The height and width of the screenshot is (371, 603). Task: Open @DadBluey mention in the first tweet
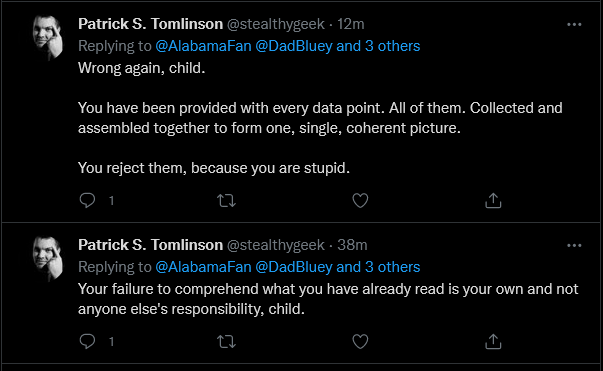(294, 46)
